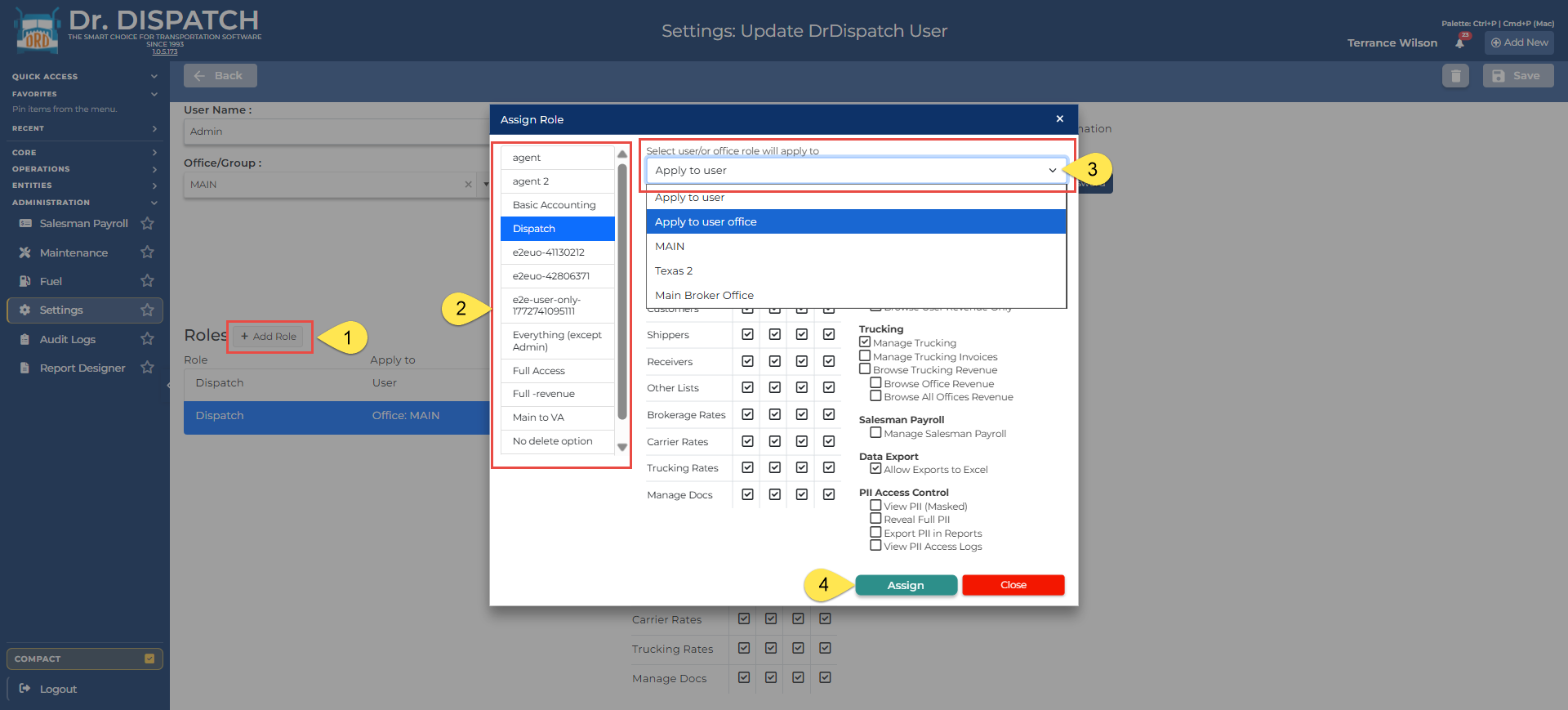
Task: Close the Assign Role dialog with X
Action: tap(1059, 119)
